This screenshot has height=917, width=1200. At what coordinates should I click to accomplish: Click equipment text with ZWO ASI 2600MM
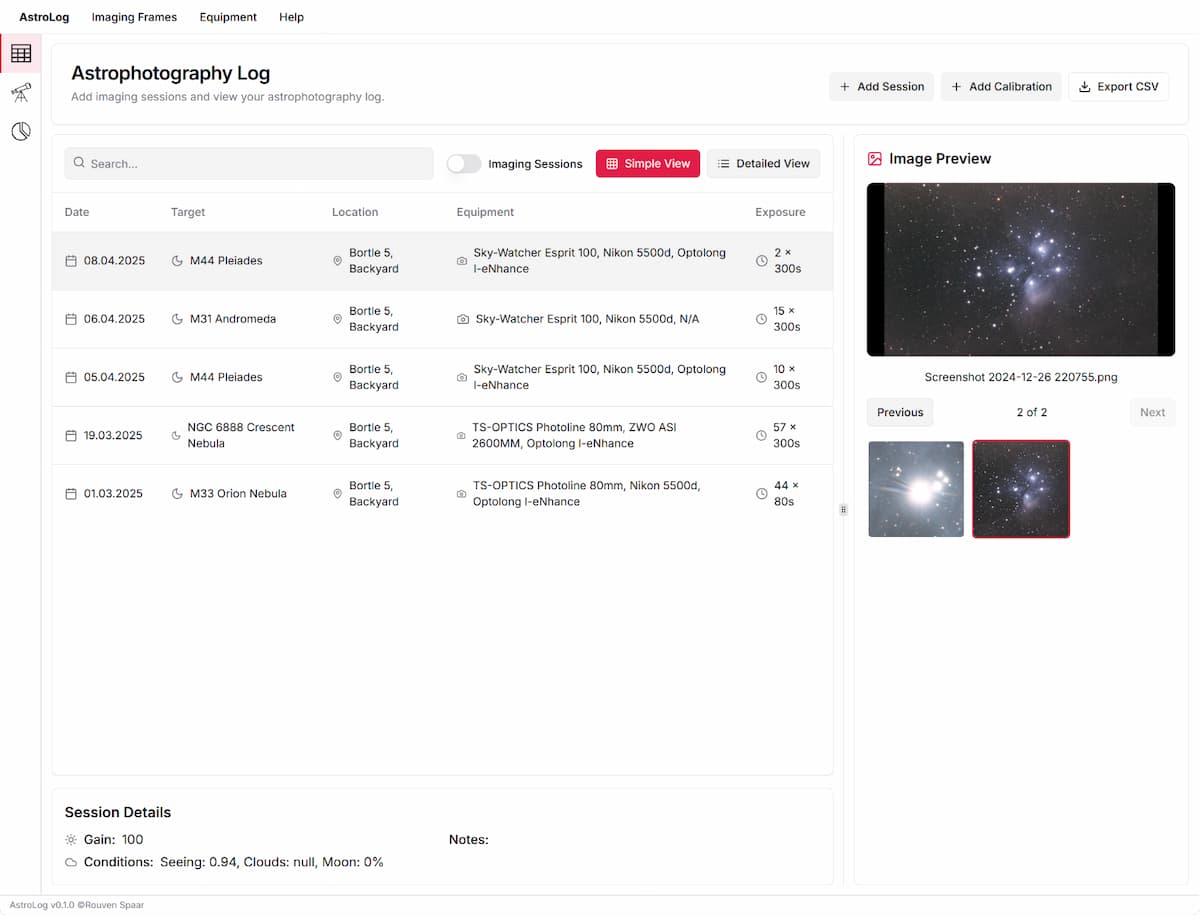(x=574, y=436)
